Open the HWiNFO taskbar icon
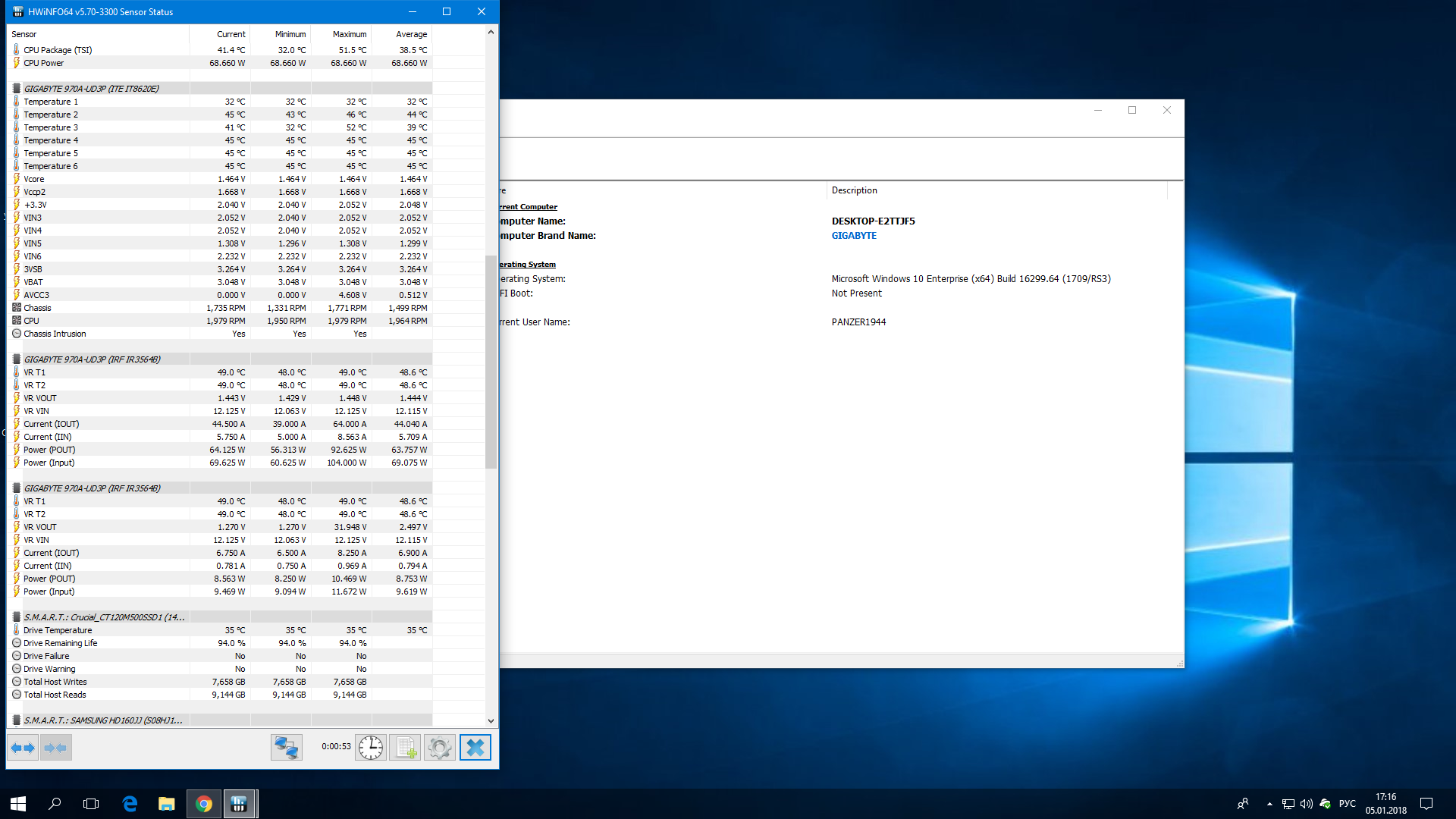Image resolution: width=1456 pixels, height=819 pixels. [239, 804]
